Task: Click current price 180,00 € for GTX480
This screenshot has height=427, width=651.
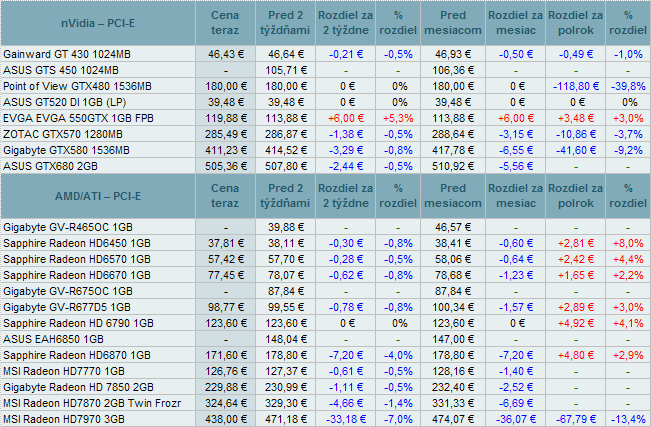Action: click(x=226, y=86)
